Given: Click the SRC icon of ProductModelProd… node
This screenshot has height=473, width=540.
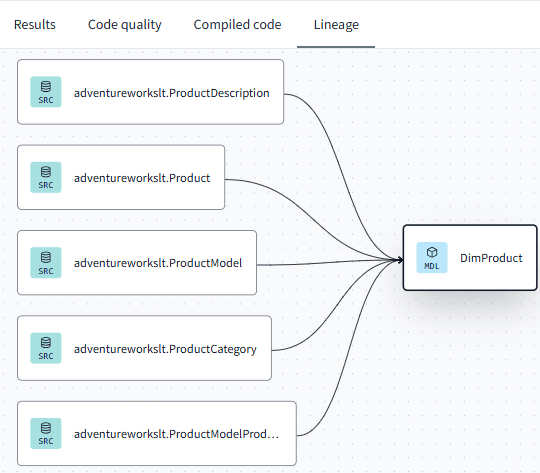Looking at the screenshot, I should (x=46, y=433).
